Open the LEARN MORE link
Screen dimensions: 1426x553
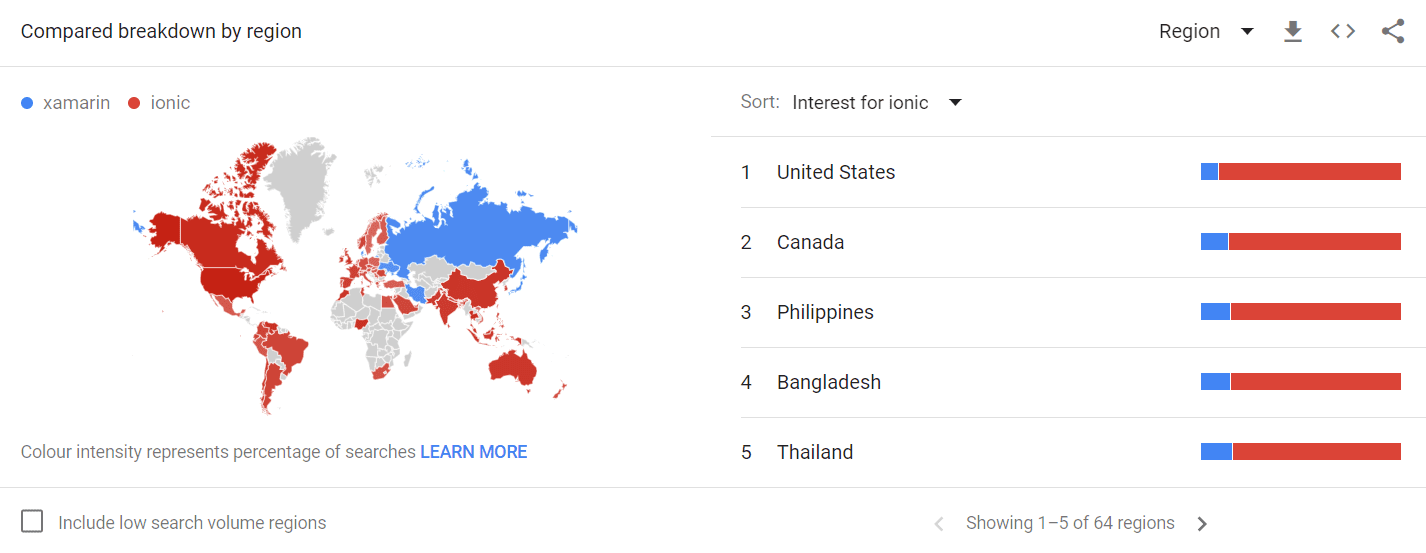473,452
